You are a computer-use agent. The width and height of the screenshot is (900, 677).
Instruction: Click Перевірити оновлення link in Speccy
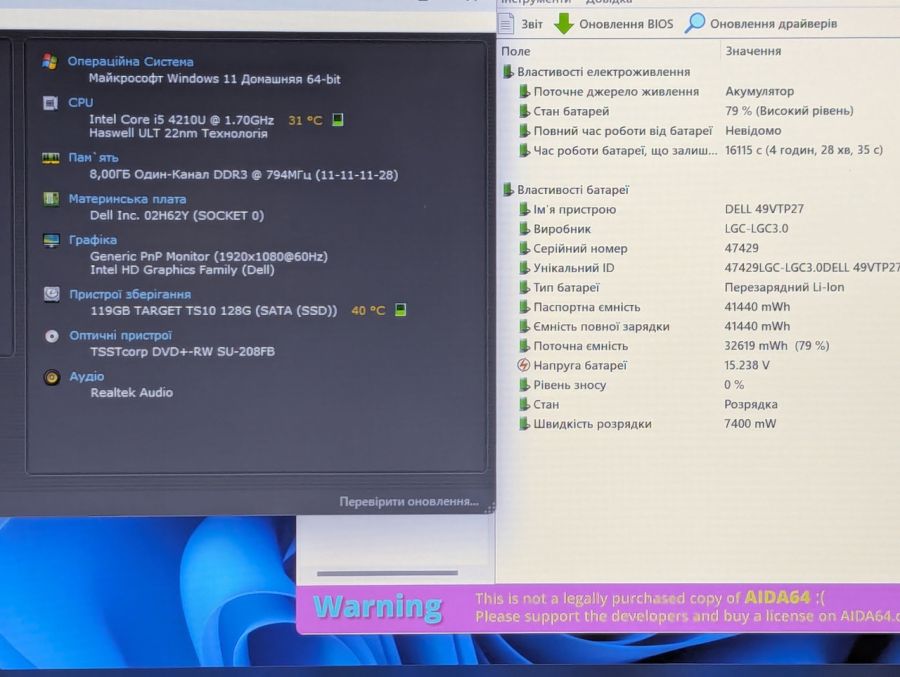tap(409, 501)
